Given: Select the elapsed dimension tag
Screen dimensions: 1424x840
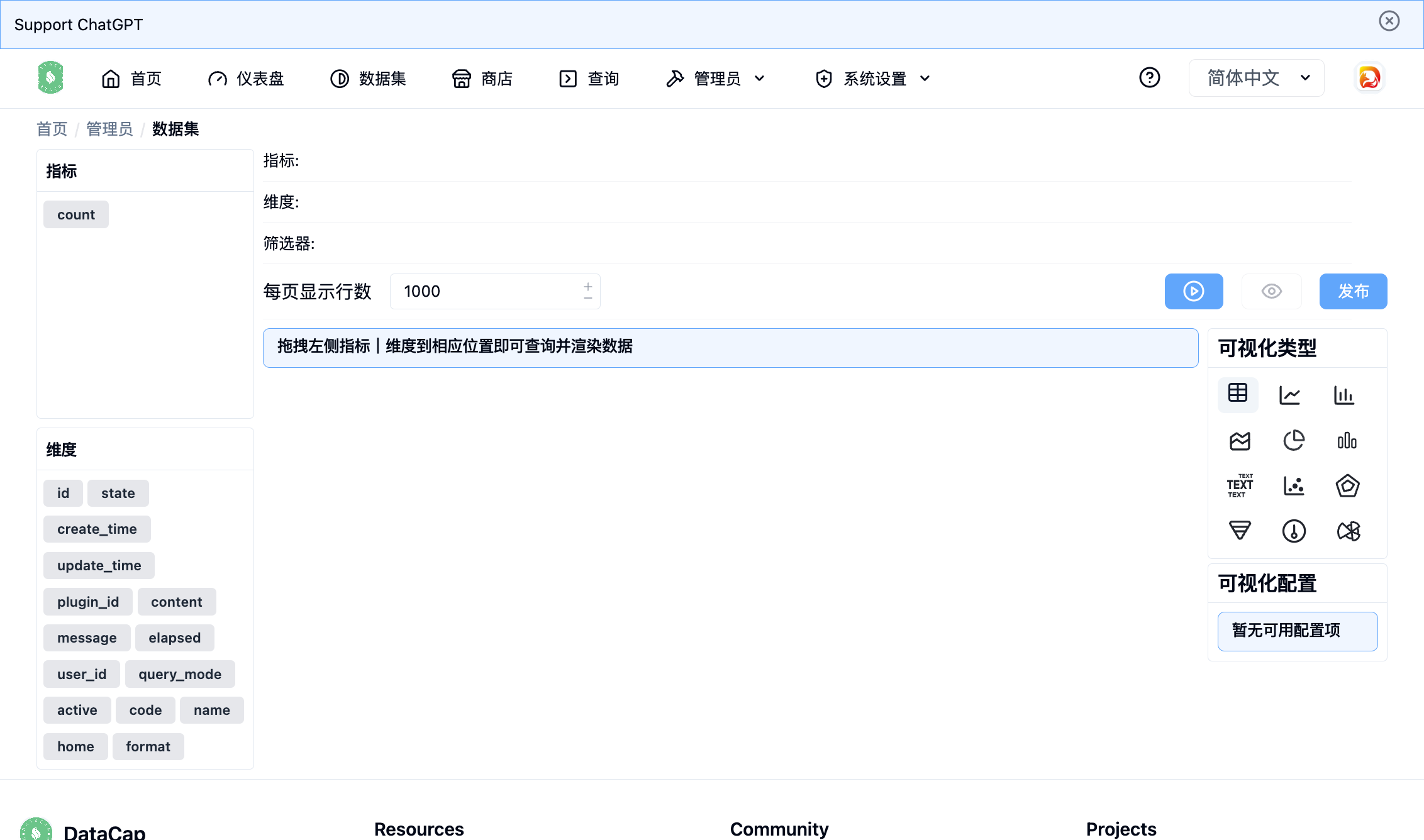Looking at the screenshot, I should click(175, 638).
